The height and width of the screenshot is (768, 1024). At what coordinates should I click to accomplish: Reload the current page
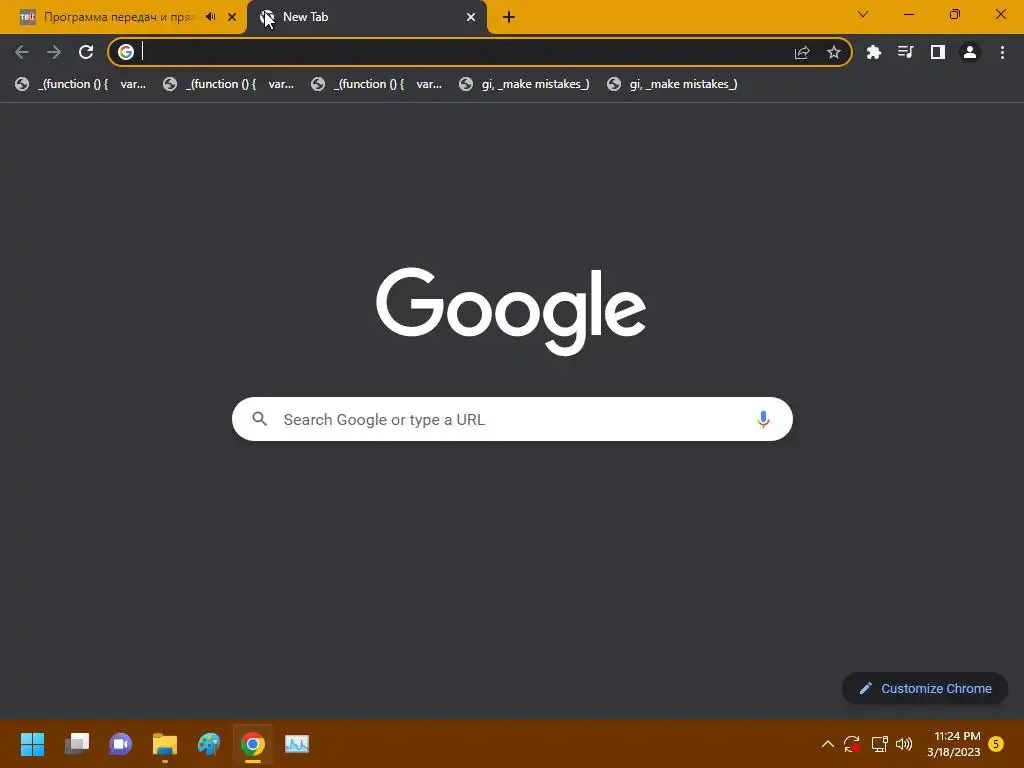pyautogui.click(x=86, y=52)
